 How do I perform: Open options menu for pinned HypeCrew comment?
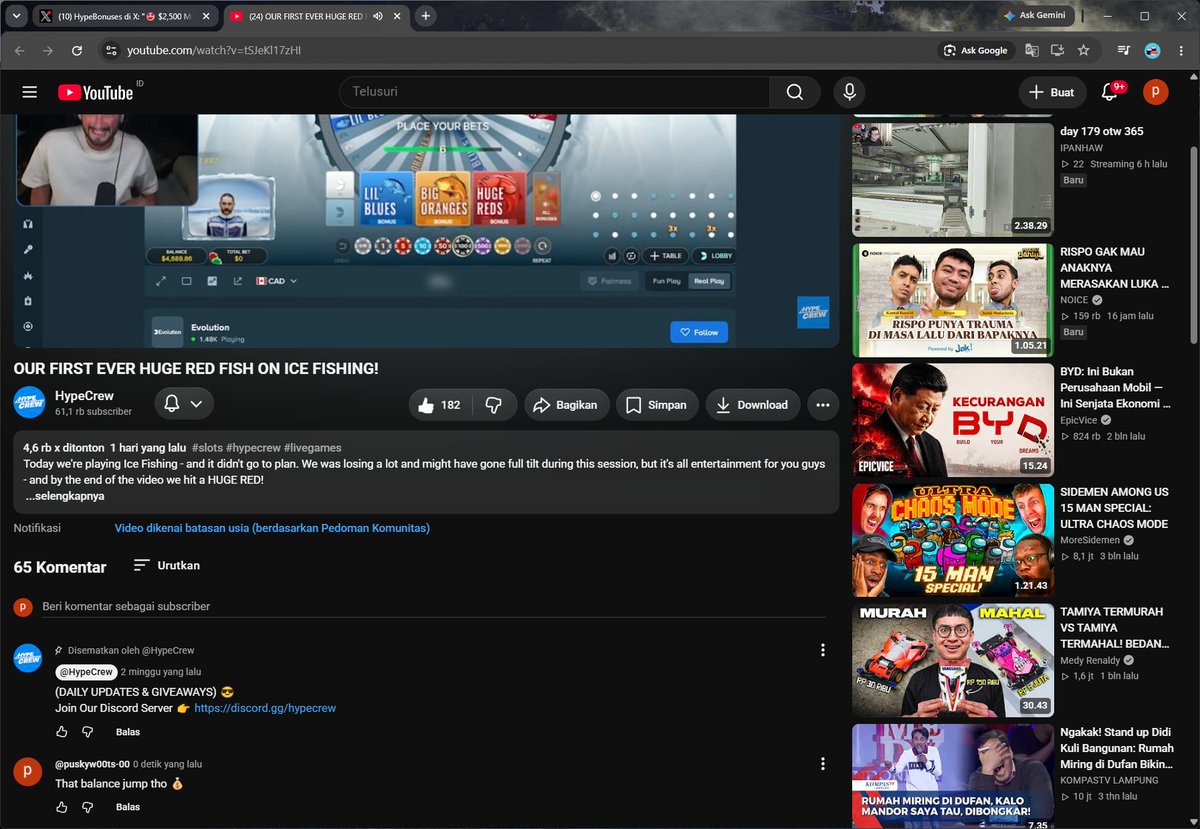(823, 650)
